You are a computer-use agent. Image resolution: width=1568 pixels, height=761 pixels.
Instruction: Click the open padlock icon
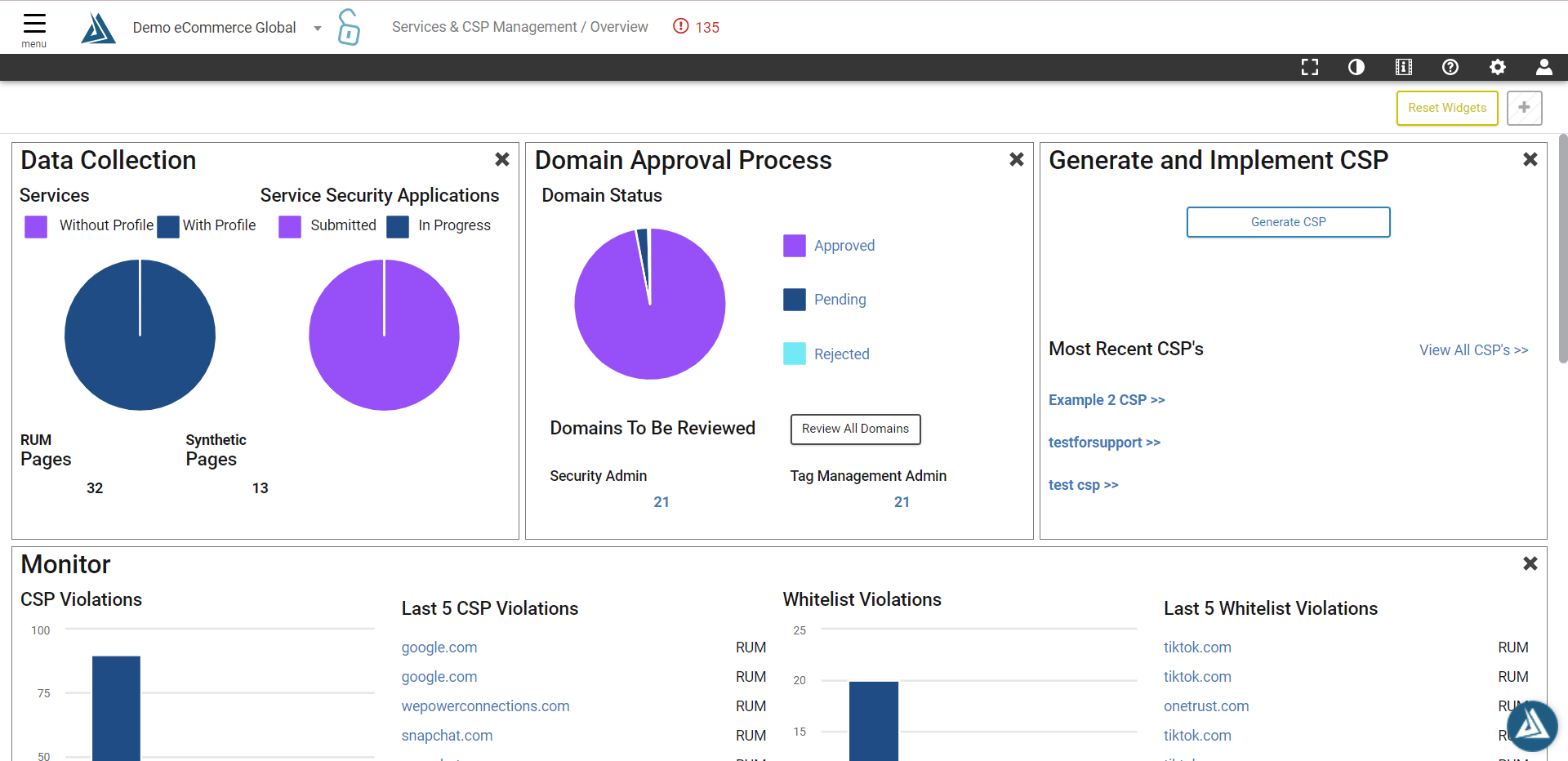click(349, 27)
